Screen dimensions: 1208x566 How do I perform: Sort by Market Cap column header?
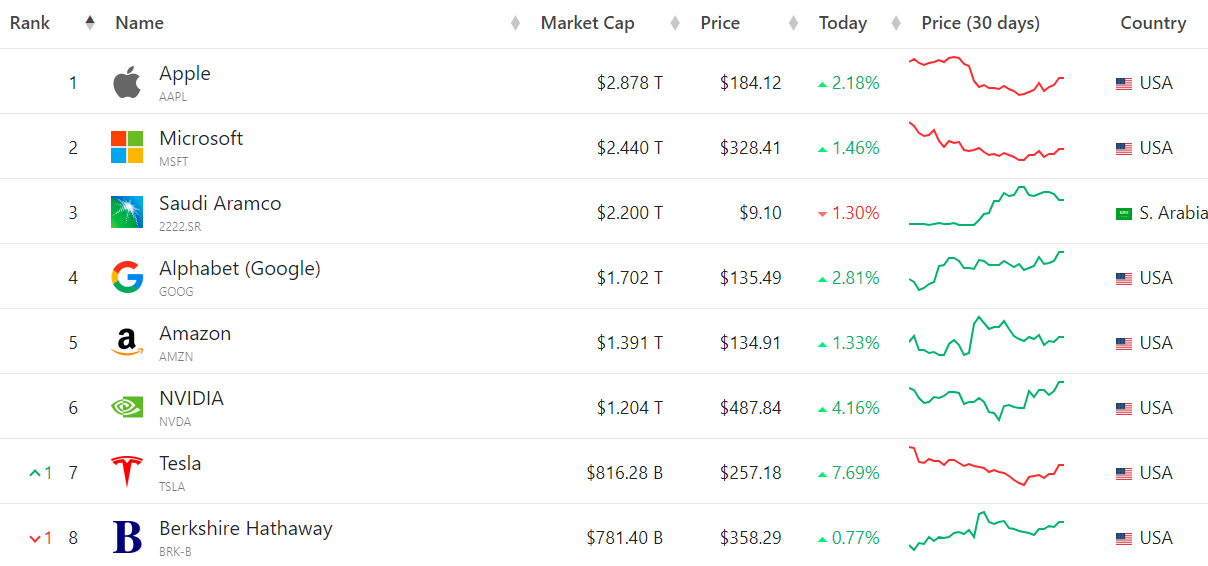click(587, 23)
